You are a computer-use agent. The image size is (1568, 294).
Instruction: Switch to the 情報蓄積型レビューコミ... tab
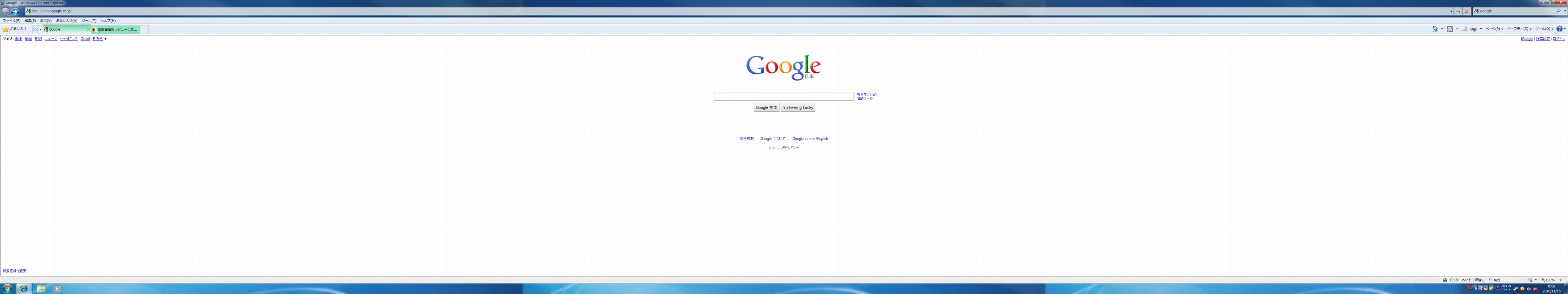click(115, 29)
